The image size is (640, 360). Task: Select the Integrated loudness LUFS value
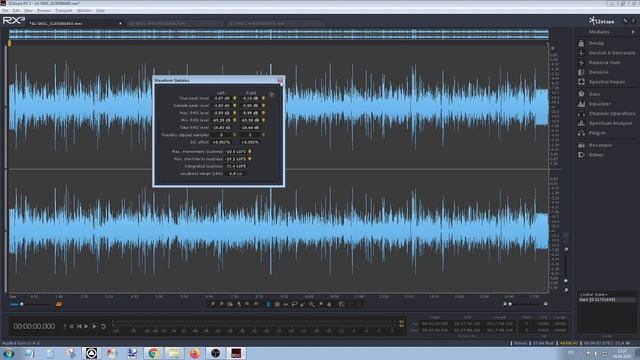236,166
